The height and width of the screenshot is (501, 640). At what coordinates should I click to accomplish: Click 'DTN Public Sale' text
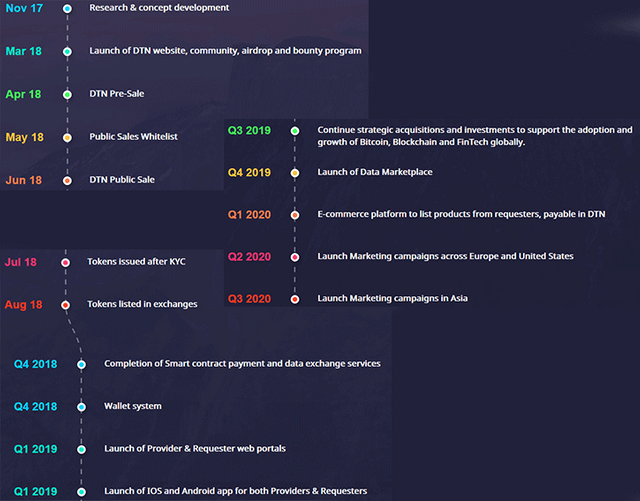(x=122, y=180)
